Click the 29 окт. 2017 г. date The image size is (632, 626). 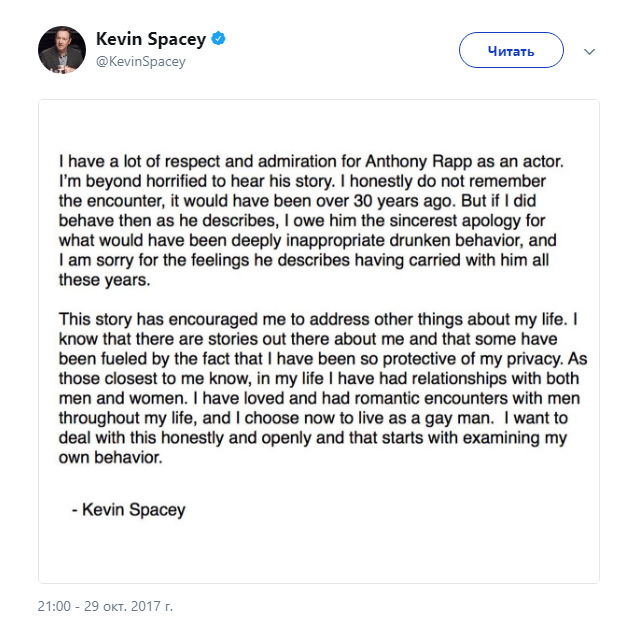tap(128, 606)
